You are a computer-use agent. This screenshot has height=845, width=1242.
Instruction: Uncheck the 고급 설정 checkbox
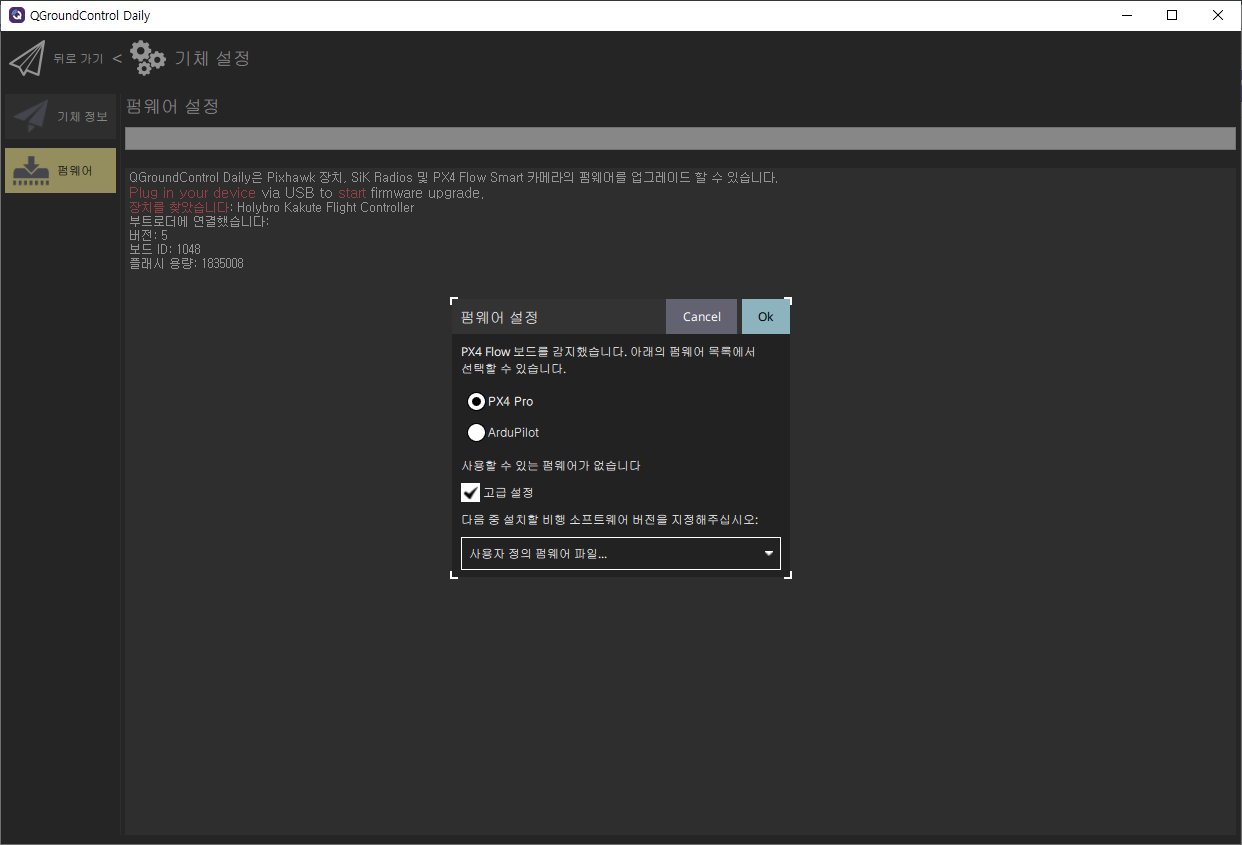(x=471, y=492)
